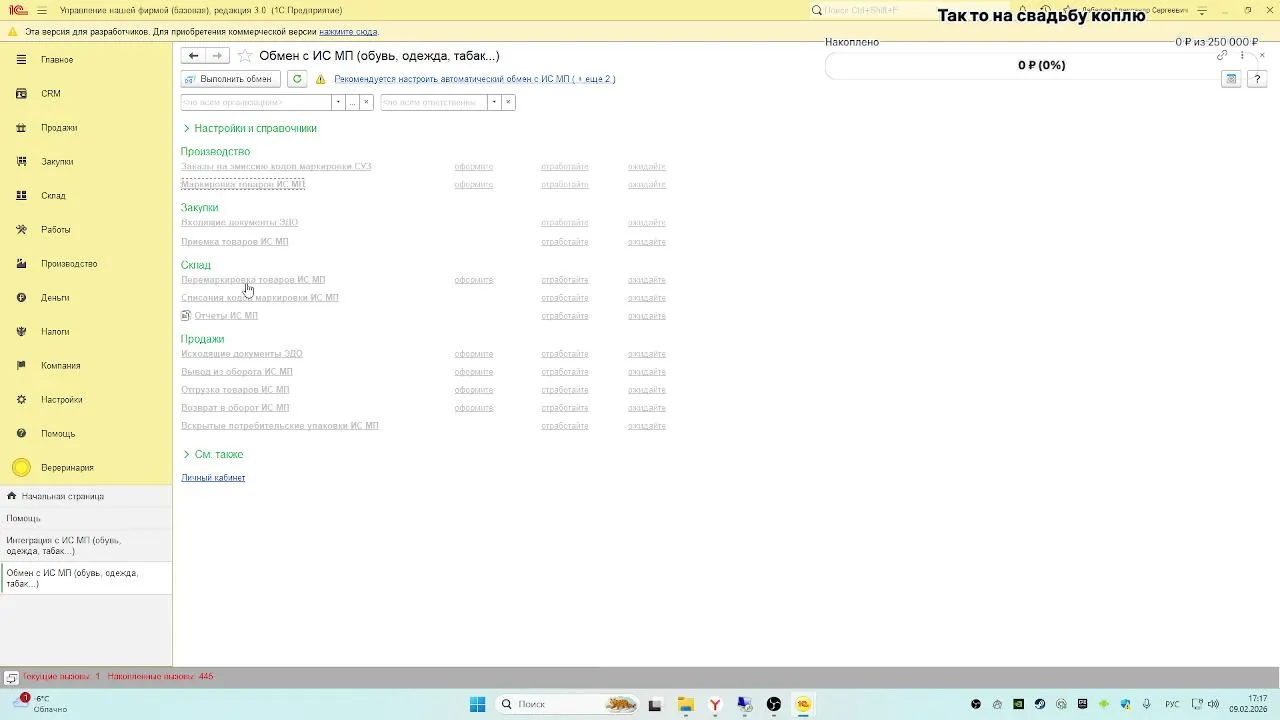1280x720 pixels.
Task: Copy link to form with chain icon
Action: pos(1222,56)
